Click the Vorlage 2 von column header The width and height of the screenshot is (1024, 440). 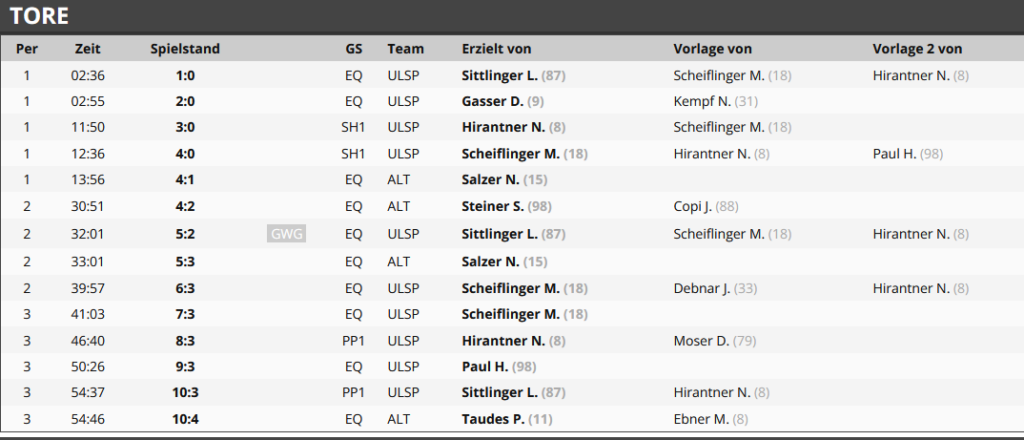click(917, 49)
